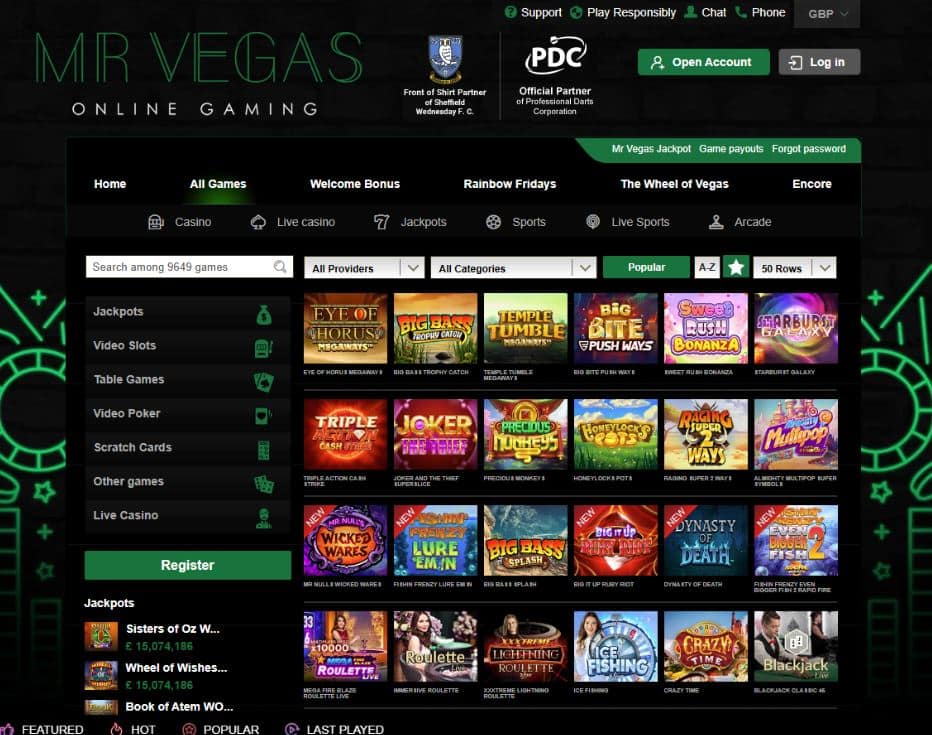Viewport: 932px width, 735px height.
Task: Click the Jackpots money bag icon
Action: (264, 314)
